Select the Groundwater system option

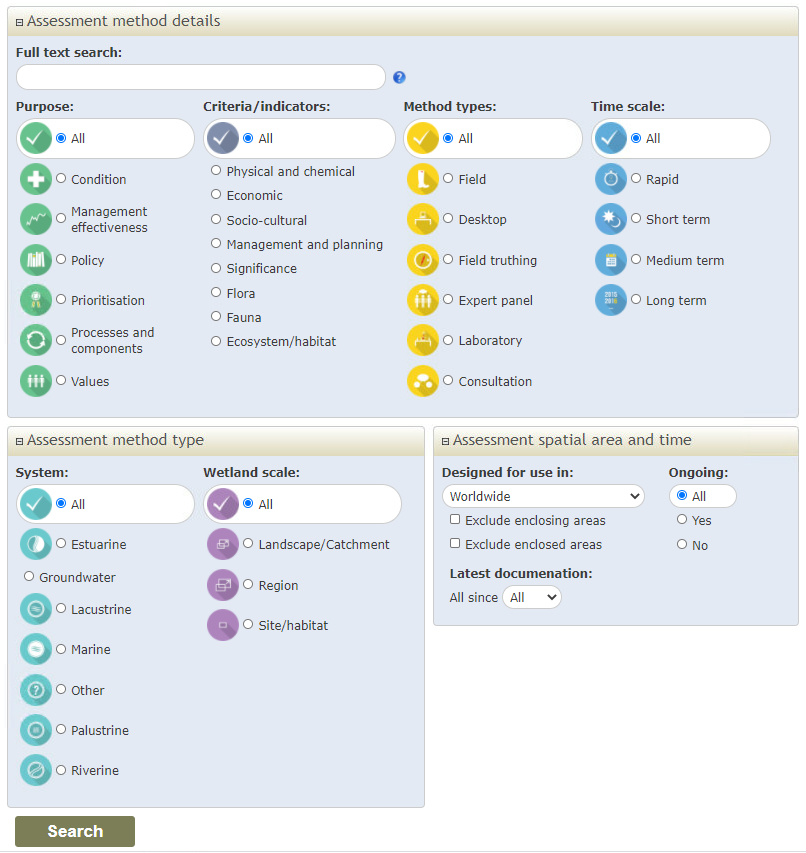point(29,577)
